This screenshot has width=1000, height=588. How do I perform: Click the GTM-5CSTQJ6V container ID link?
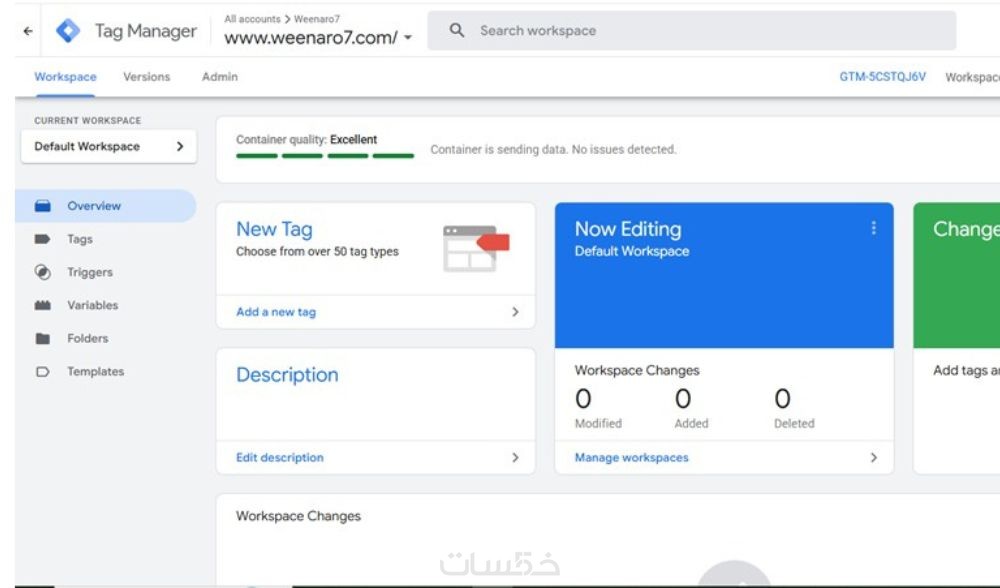pyautogui.click(x=882, y=77)
